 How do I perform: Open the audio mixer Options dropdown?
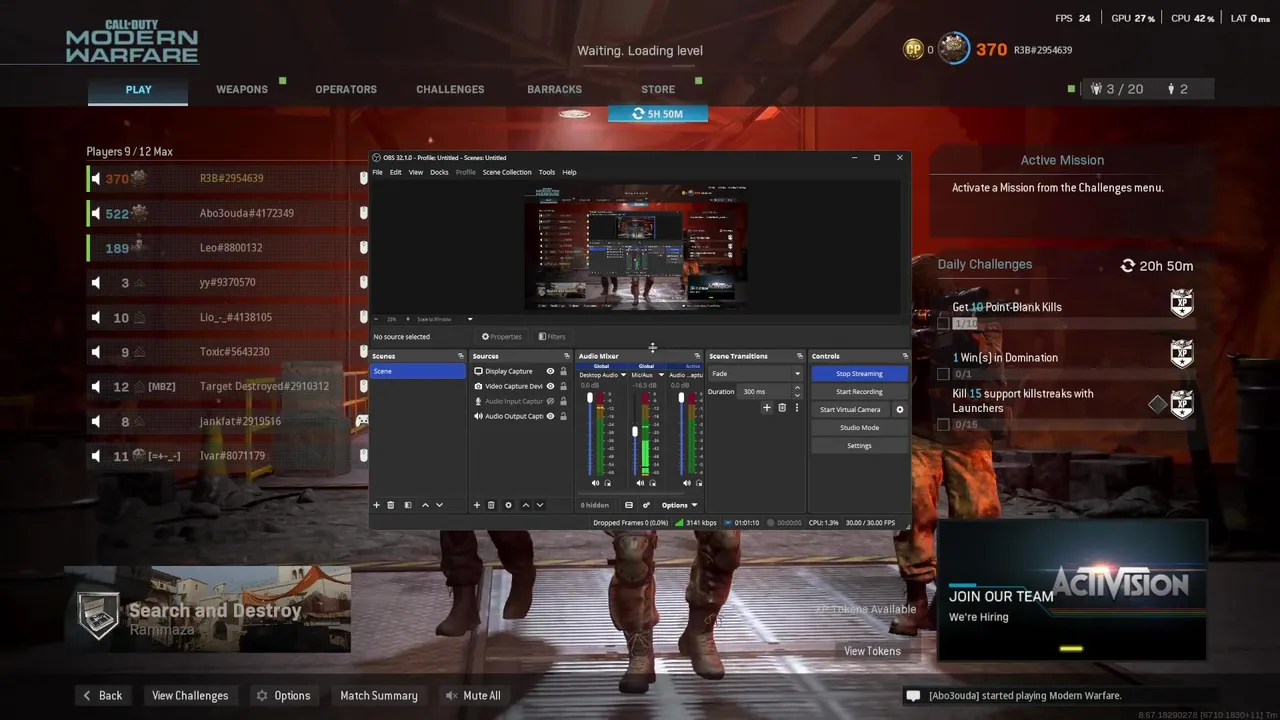[x=680, y=505]
